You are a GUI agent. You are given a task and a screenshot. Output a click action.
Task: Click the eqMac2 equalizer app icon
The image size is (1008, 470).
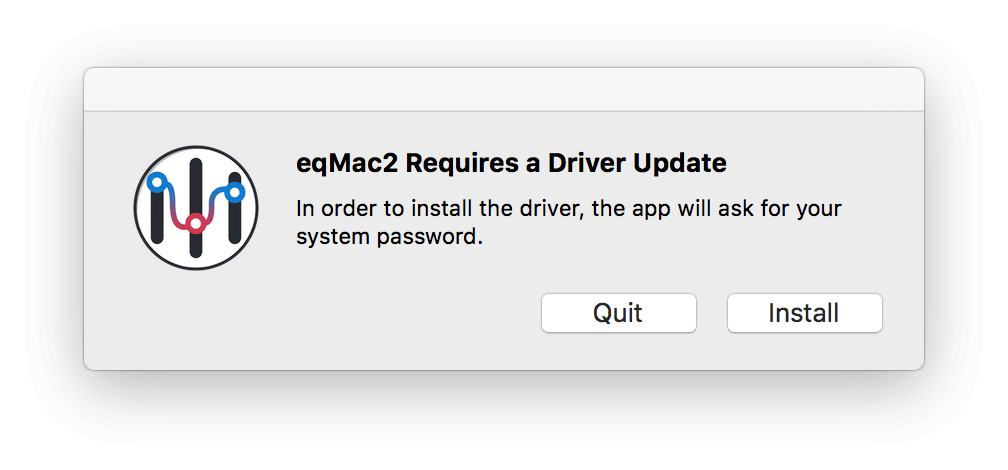pyautogui.click(x=196, y=208)
